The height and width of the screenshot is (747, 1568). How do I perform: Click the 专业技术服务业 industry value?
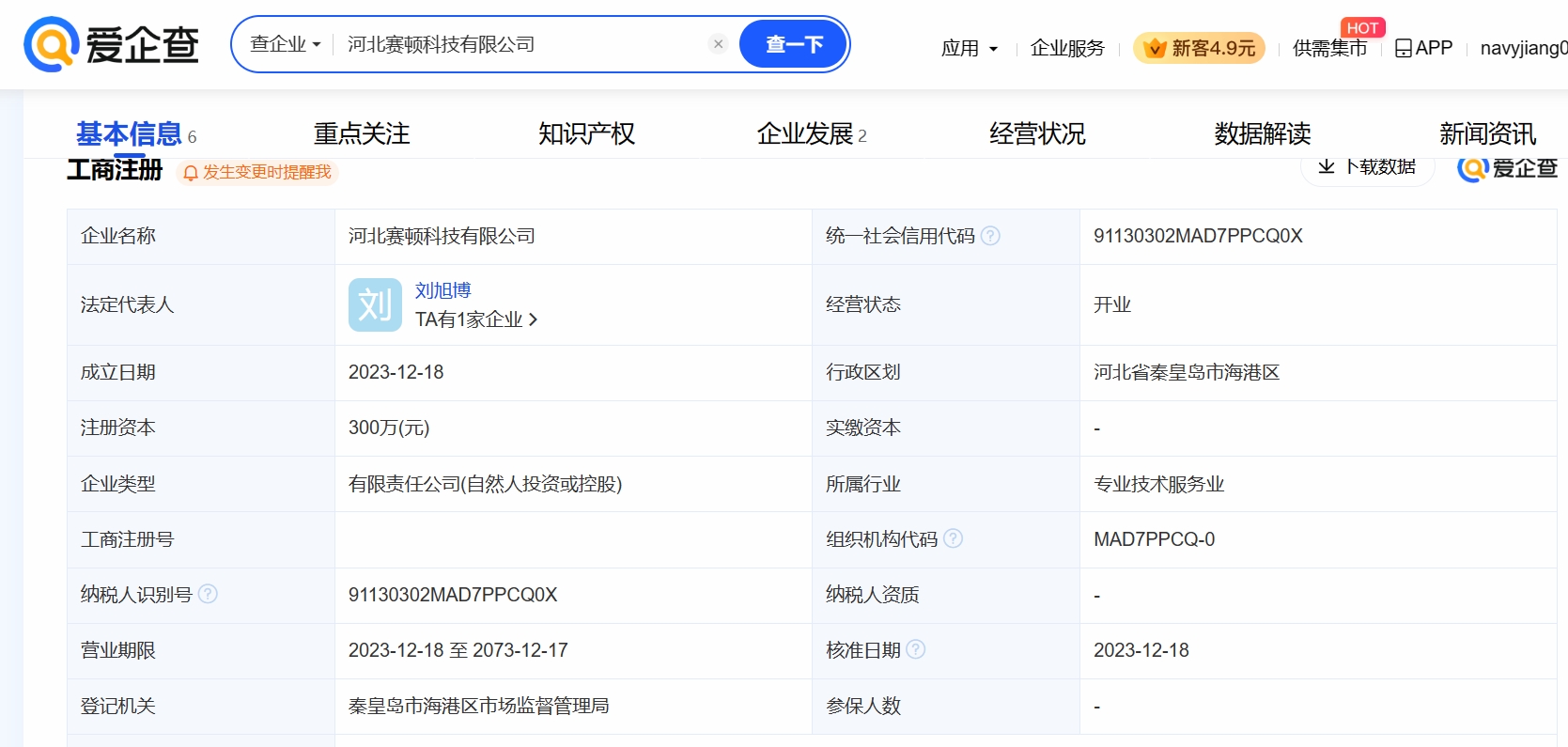1158,484
